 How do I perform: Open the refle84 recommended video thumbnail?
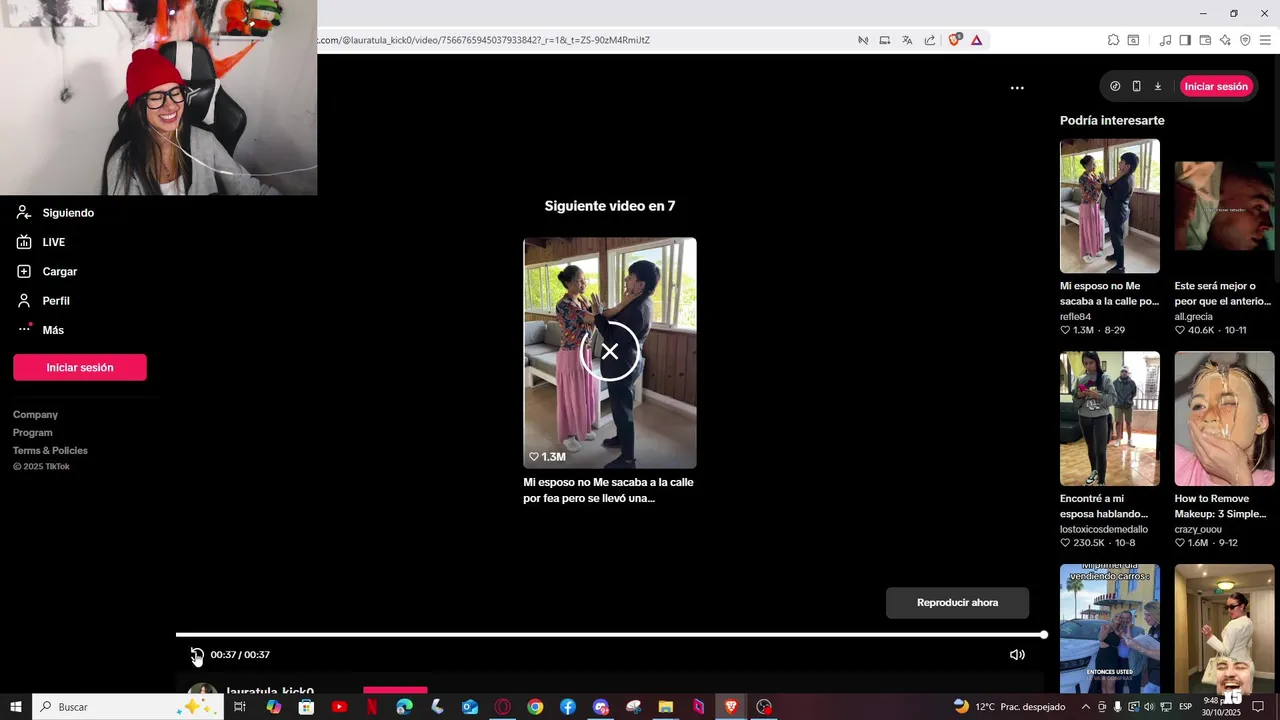pos(1110,206)
